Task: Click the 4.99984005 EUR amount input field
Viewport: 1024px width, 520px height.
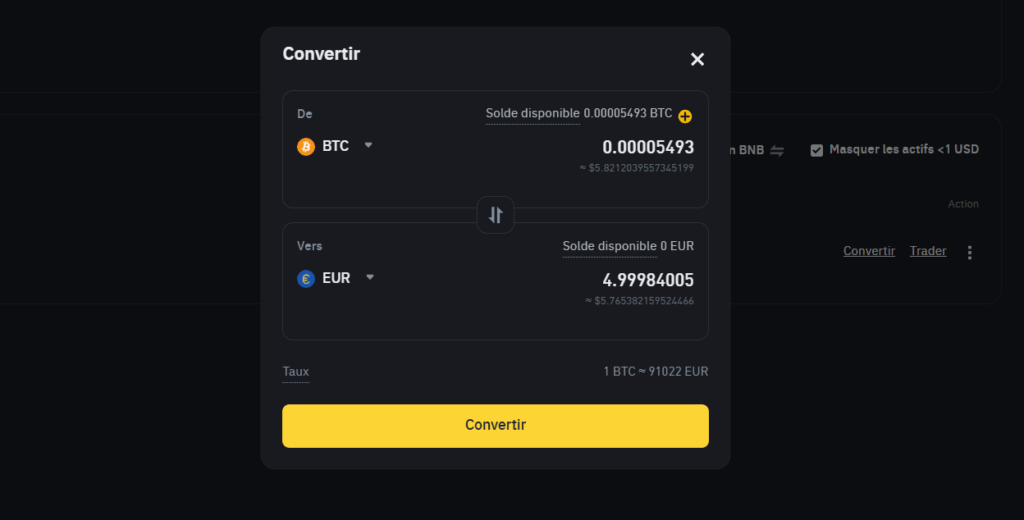Action: (648, 280)
